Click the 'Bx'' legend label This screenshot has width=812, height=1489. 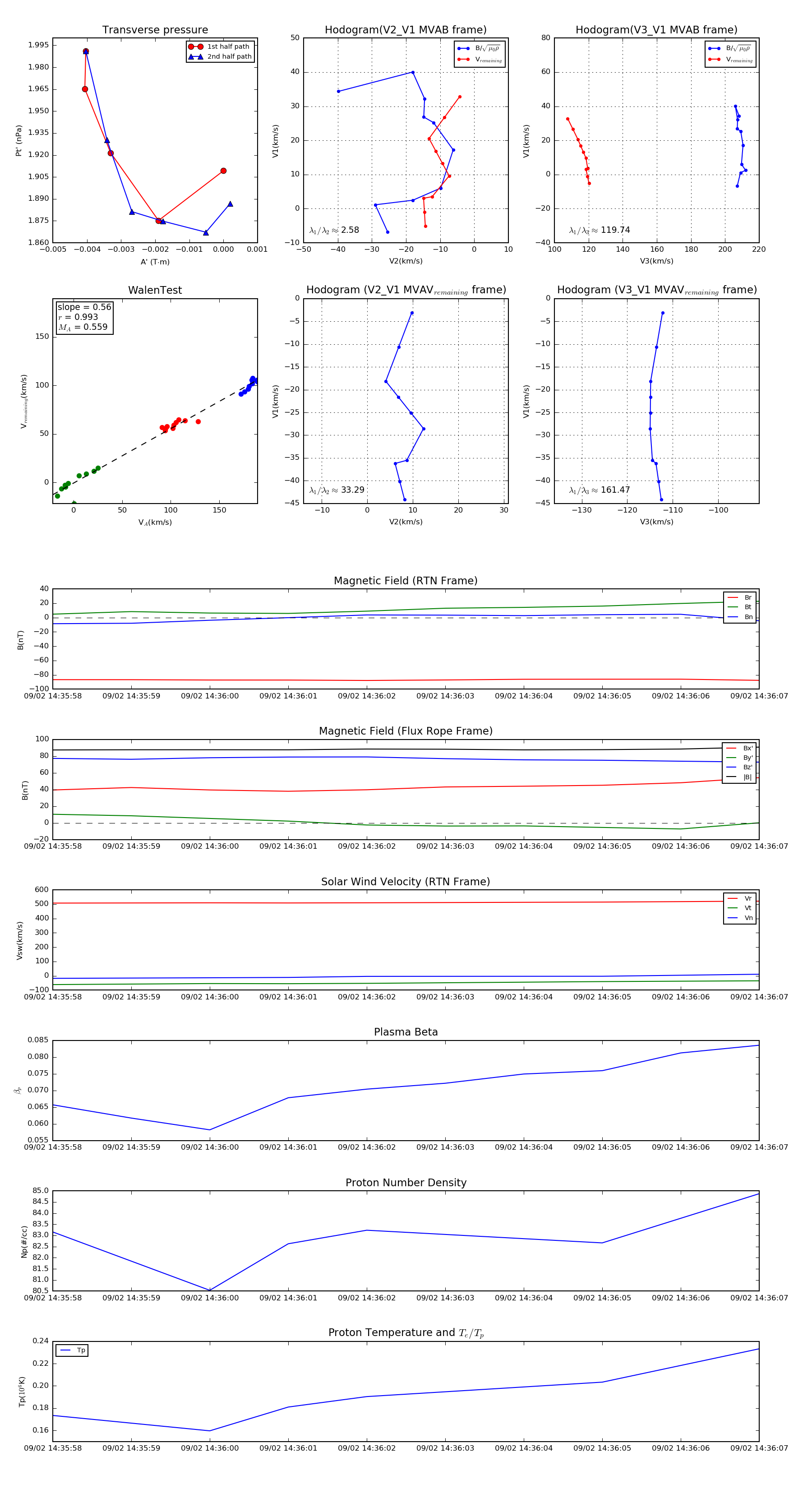tap(748, 748)
